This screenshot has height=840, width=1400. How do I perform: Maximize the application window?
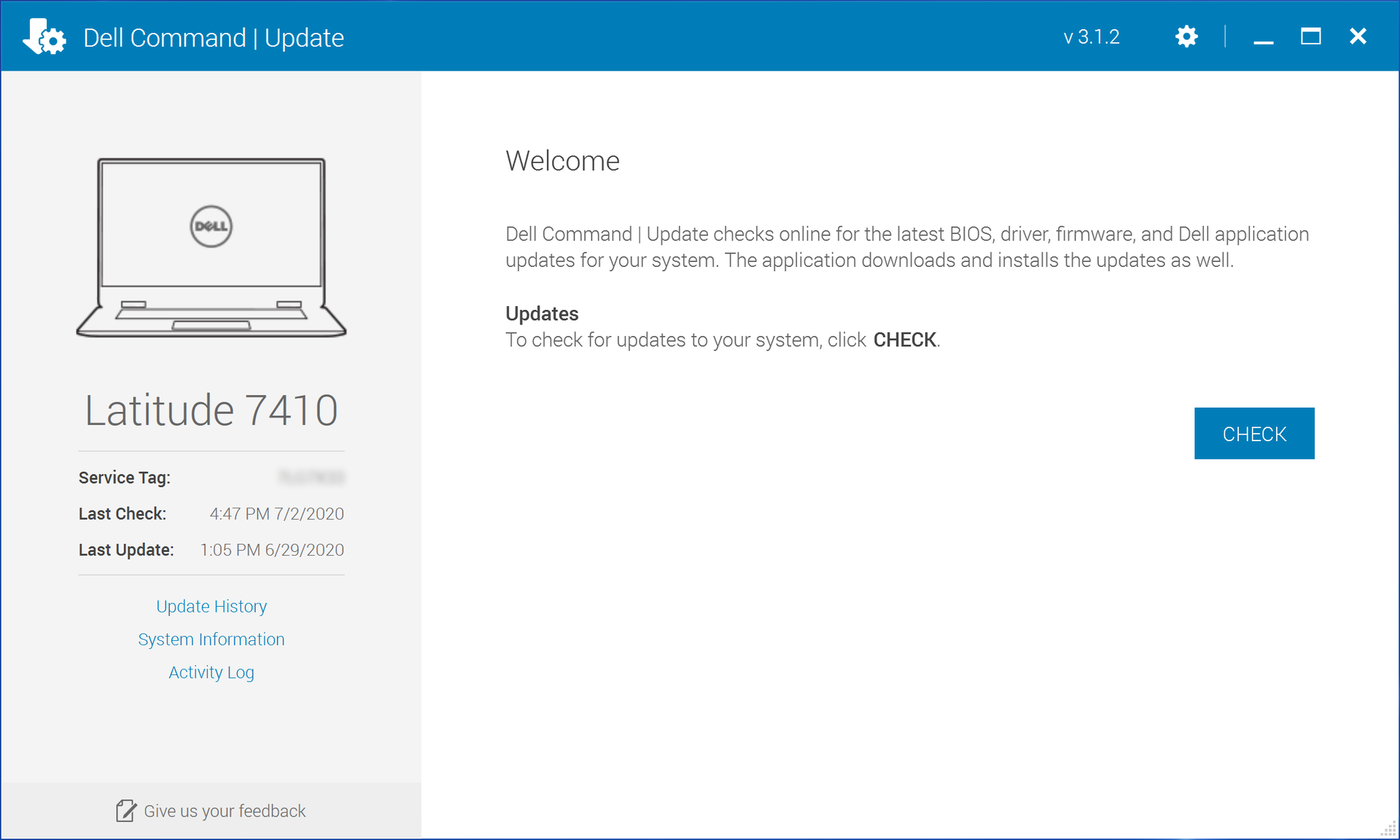pos(1310,36)
